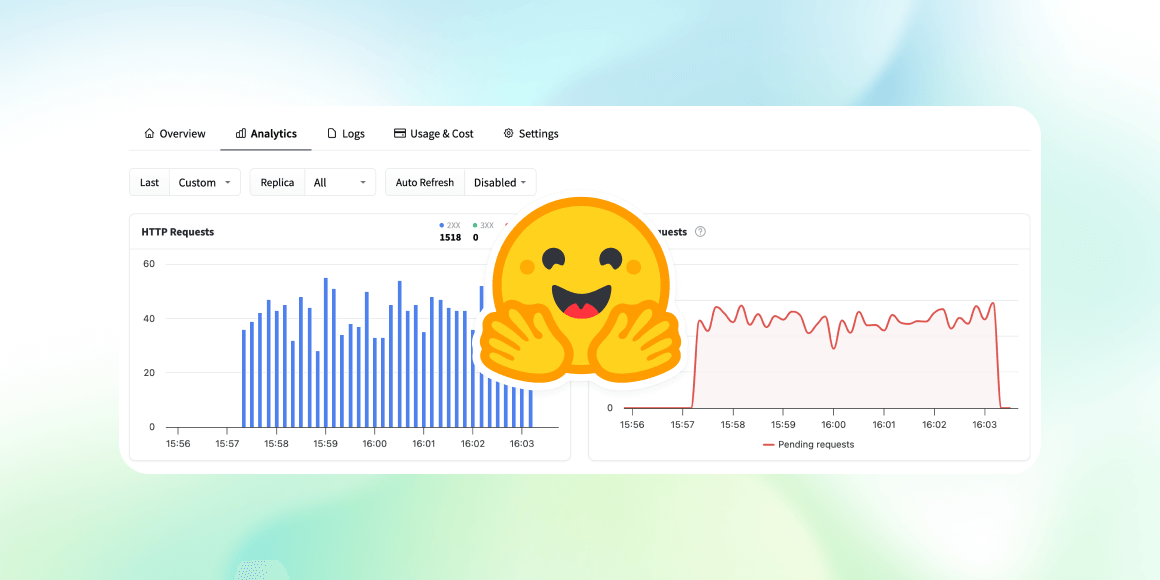The image size is (1160, 580).
Task: Open the help tooltip icon next to Pending Requests
Action: point(700,231)
